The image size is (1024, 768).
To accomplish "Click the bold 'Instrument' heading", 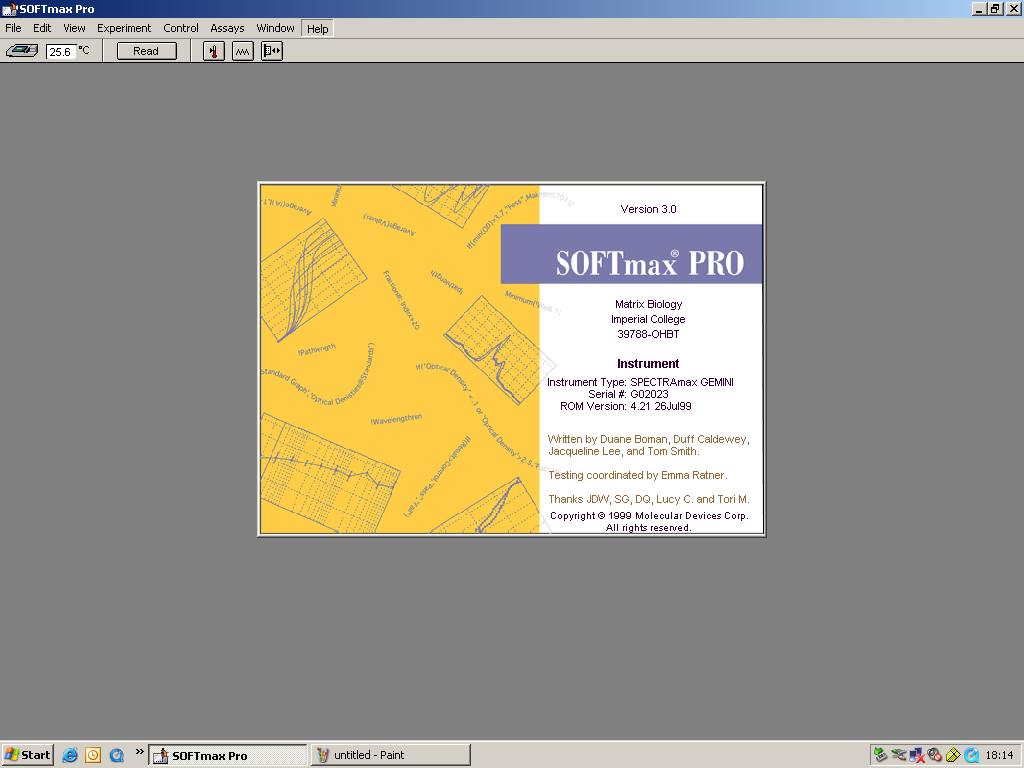I will point(648,364).
